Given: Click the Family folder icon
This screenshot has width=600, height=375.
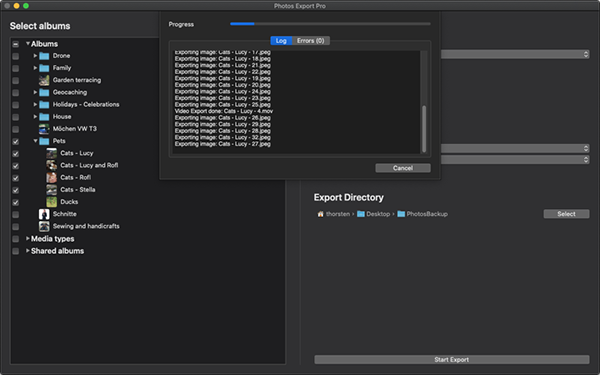Looking at the screenshot, I should (44, 68).
